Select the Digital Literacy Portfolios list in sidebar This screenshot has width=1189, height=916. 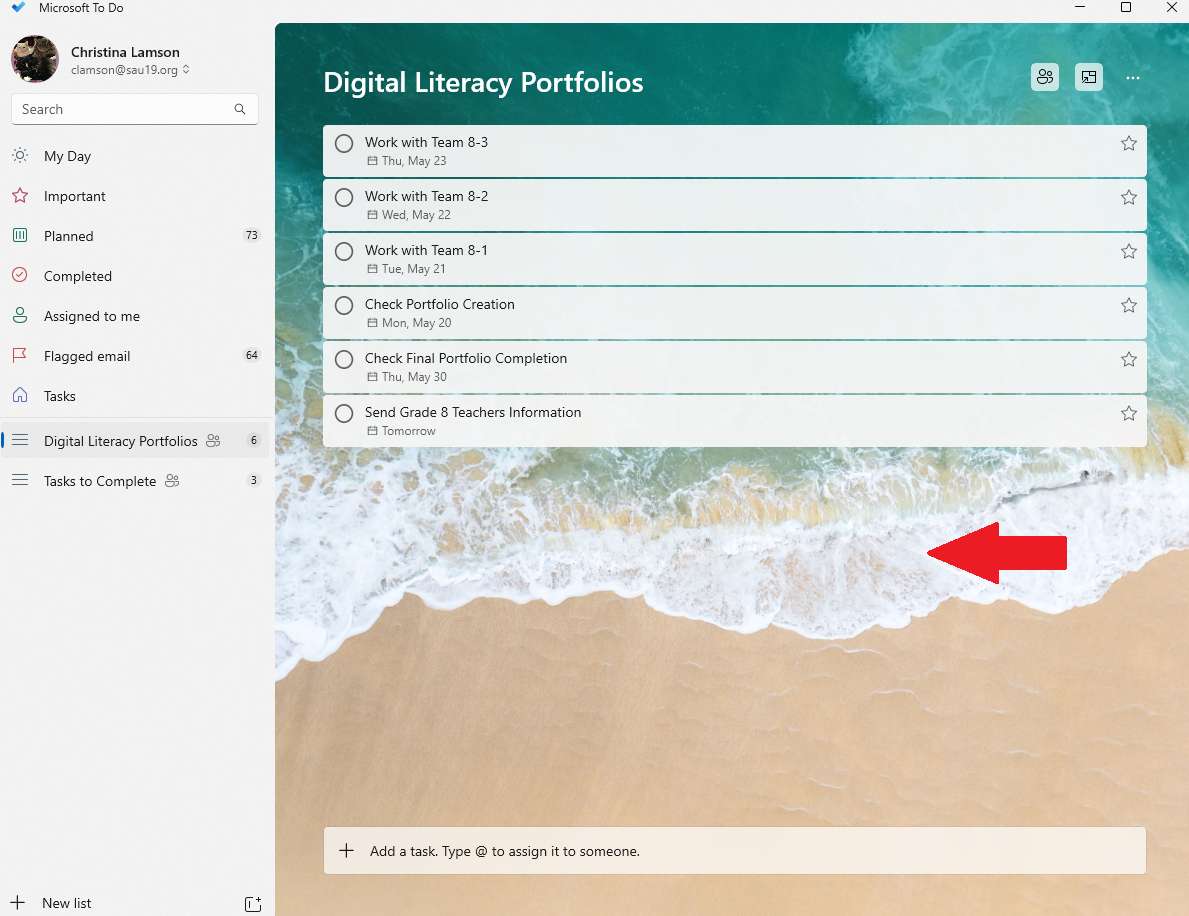point(135,441)
